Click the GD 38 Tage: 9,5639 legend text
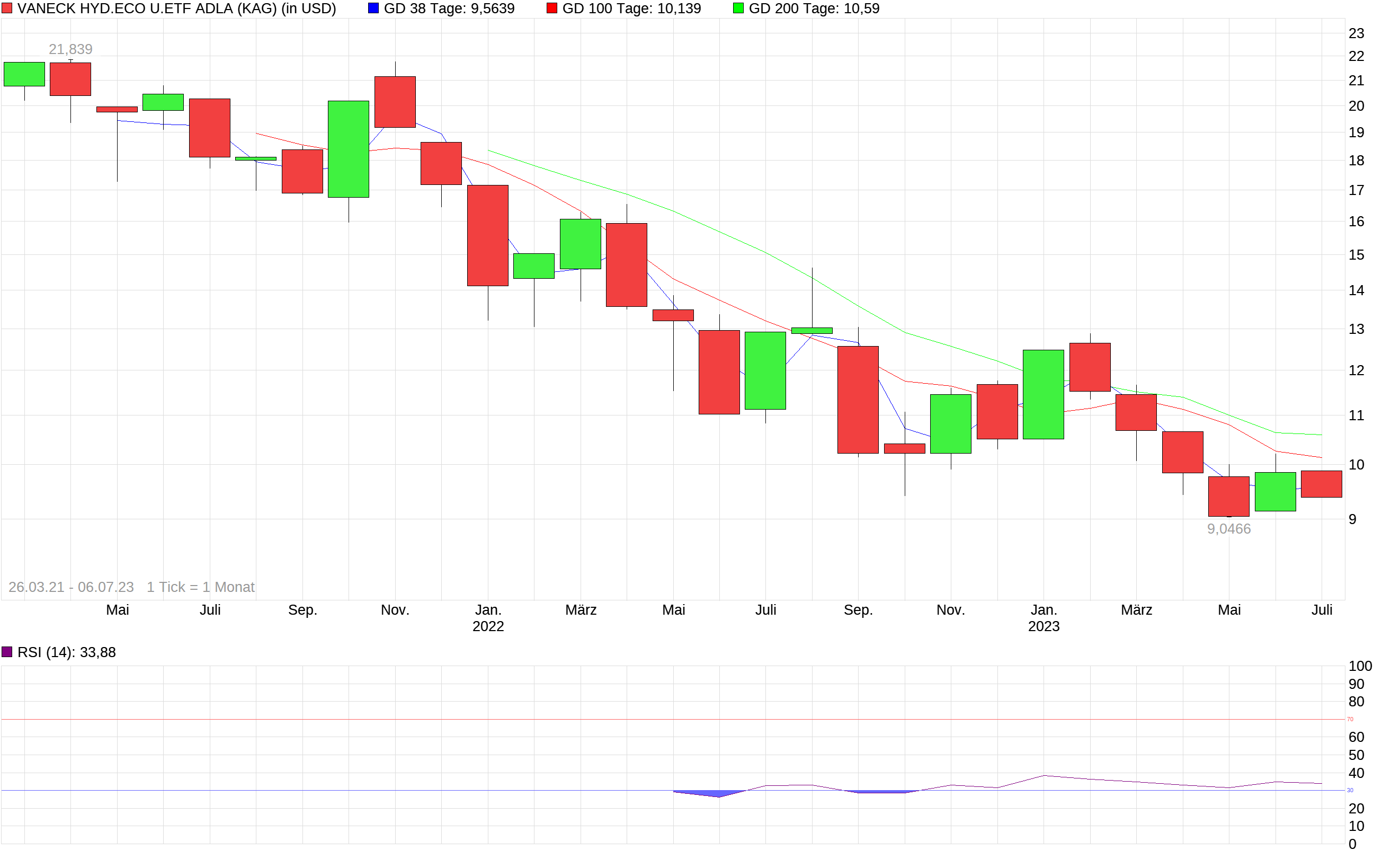Screen dimensions: 1400x859 click(449, 8)
